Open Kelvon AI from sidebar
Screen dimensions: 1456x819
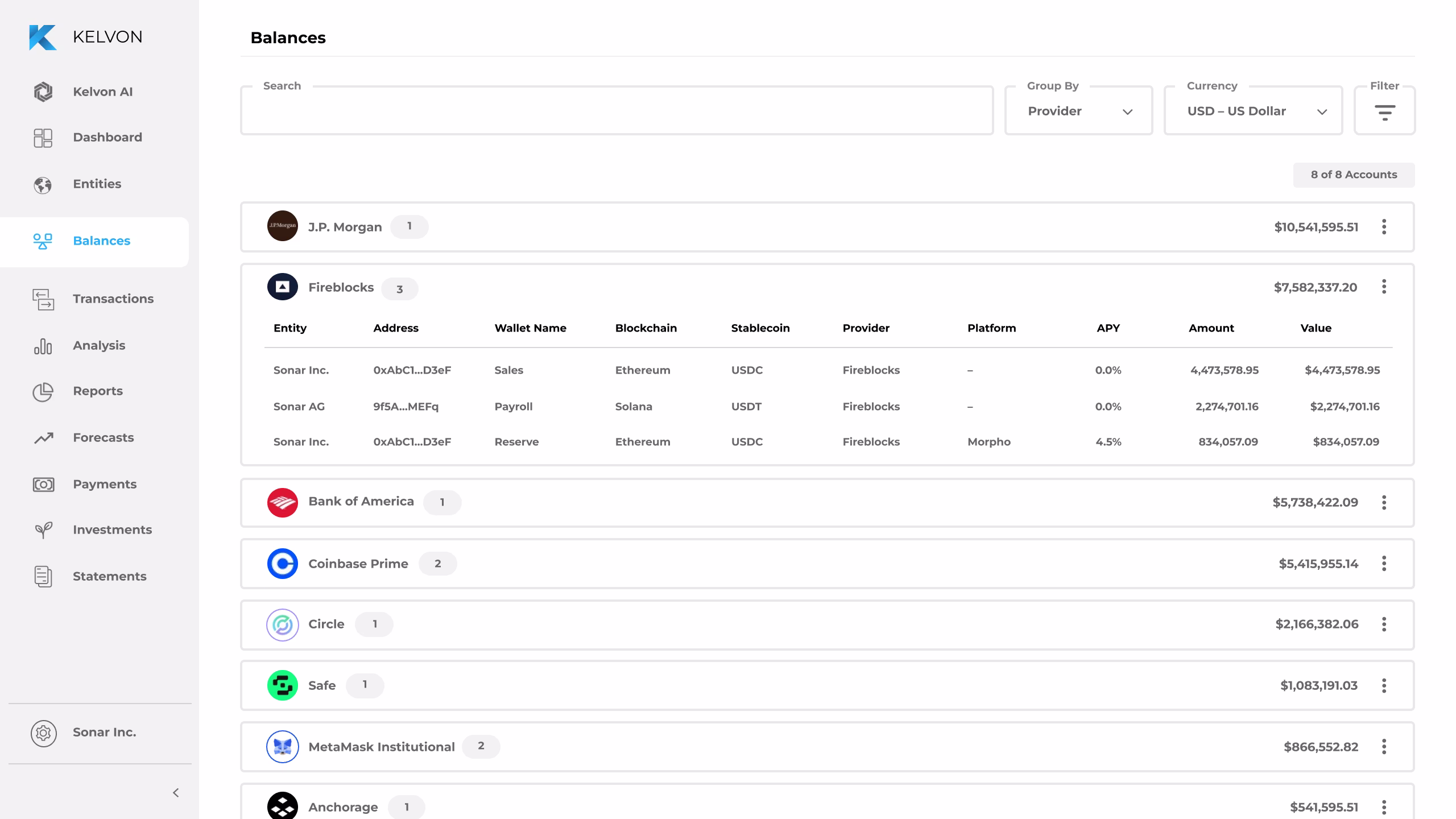102,92
